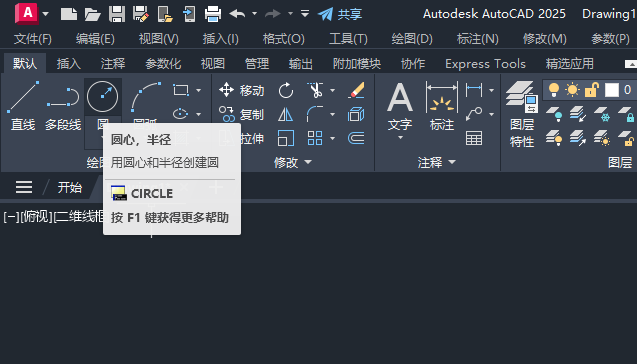Expand the fillet tool dropdown arrow
Viewport: 637px width, 364px height.
(x=332, y=115)
